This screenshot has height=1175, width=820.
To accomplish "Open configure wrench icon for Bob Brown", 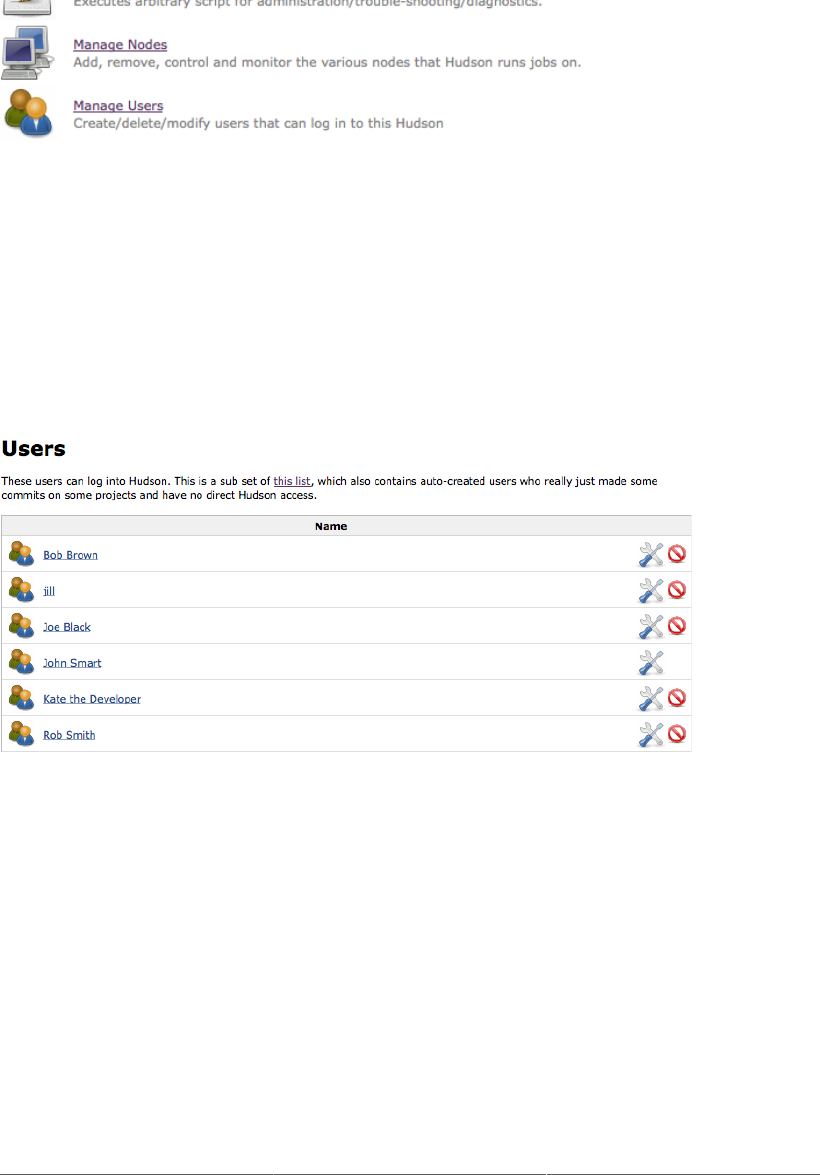I will 651,554.
